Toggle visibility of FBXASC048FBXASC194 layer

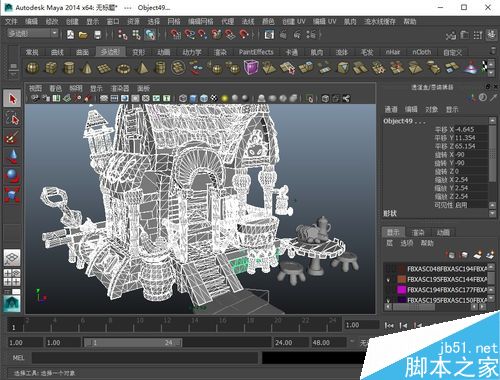(388, 269)
